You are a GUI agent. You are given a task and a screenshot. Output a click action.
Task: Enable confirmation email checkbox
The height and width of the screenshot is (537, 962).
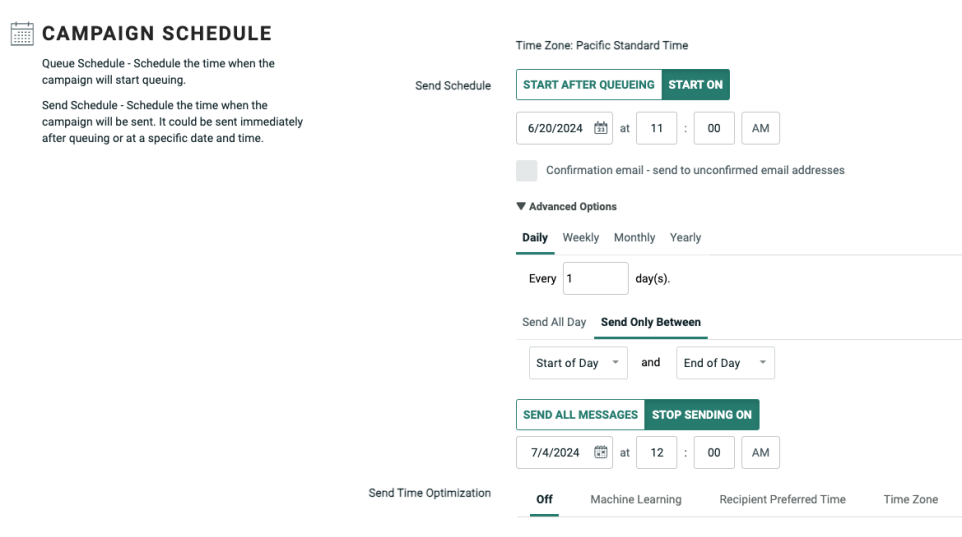(x=527, y=170)
